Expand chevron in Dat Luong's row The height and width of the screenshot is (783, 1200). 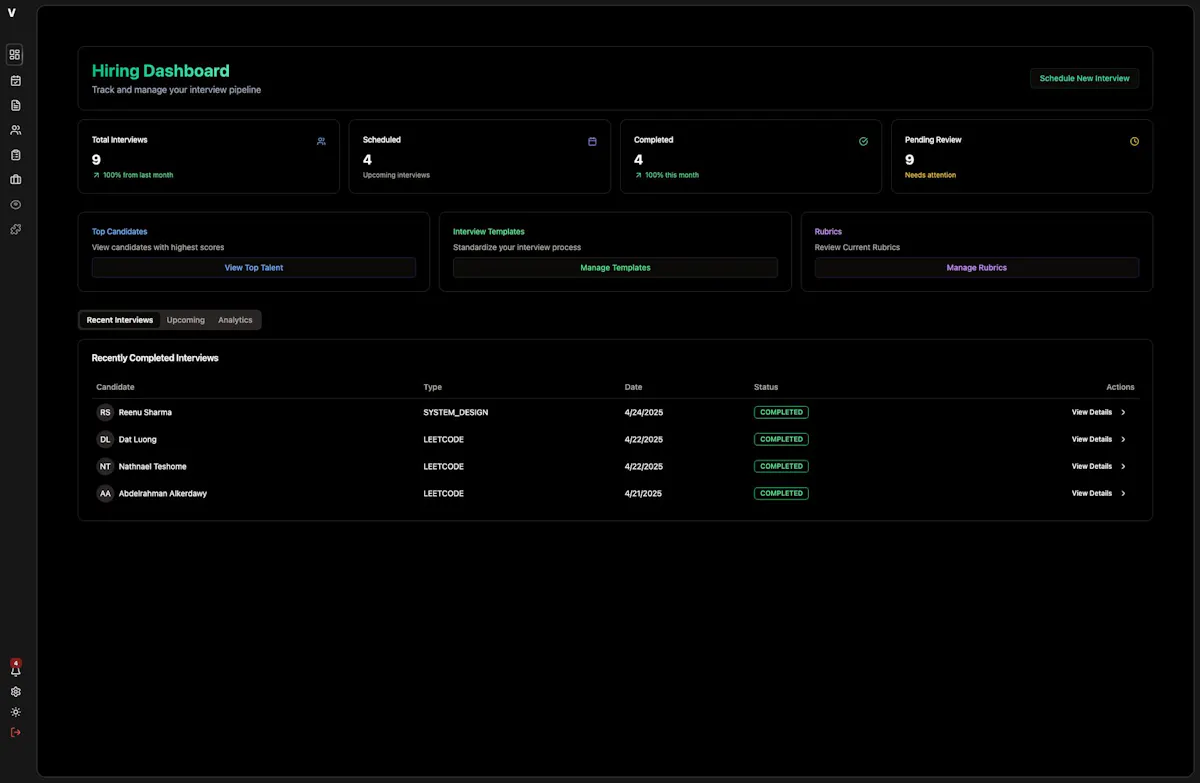click(x=1123, y=439)
